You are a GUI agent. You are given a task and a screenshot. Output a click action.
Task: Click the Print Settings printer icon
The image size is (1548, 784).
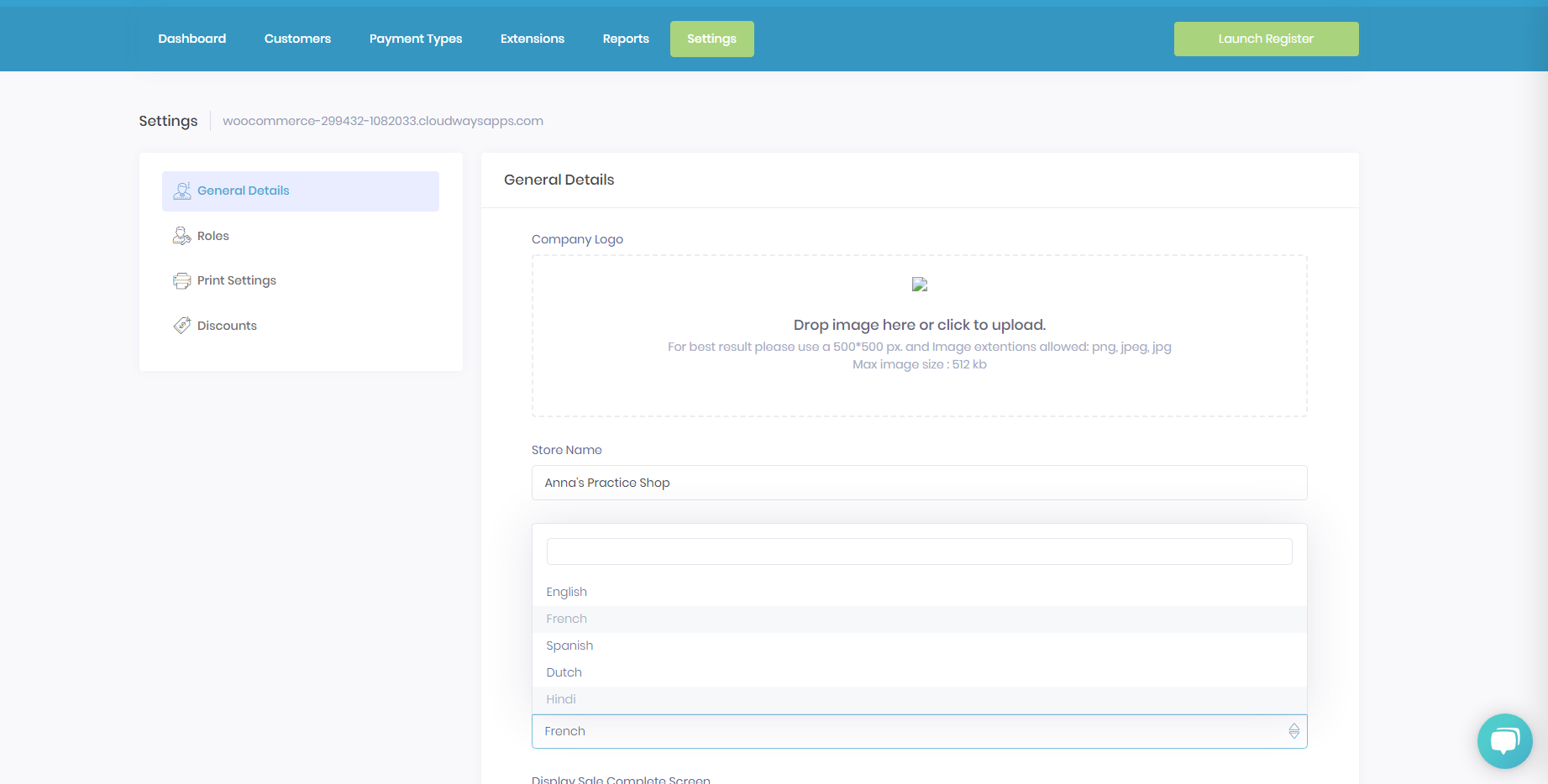[x=182, y=280]
